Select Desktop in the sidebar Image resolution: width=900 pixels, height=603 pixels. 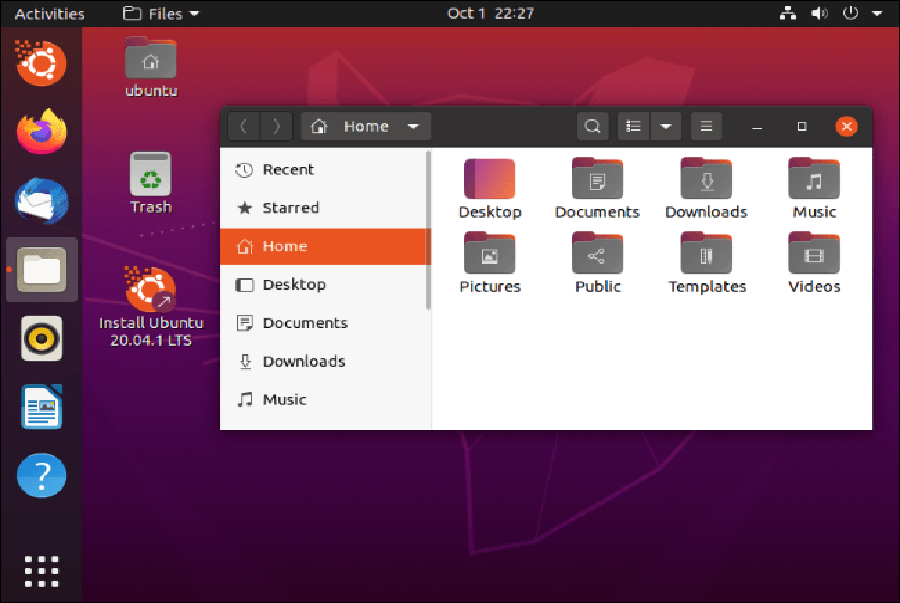pyautogui.click(x=325, y=285)
